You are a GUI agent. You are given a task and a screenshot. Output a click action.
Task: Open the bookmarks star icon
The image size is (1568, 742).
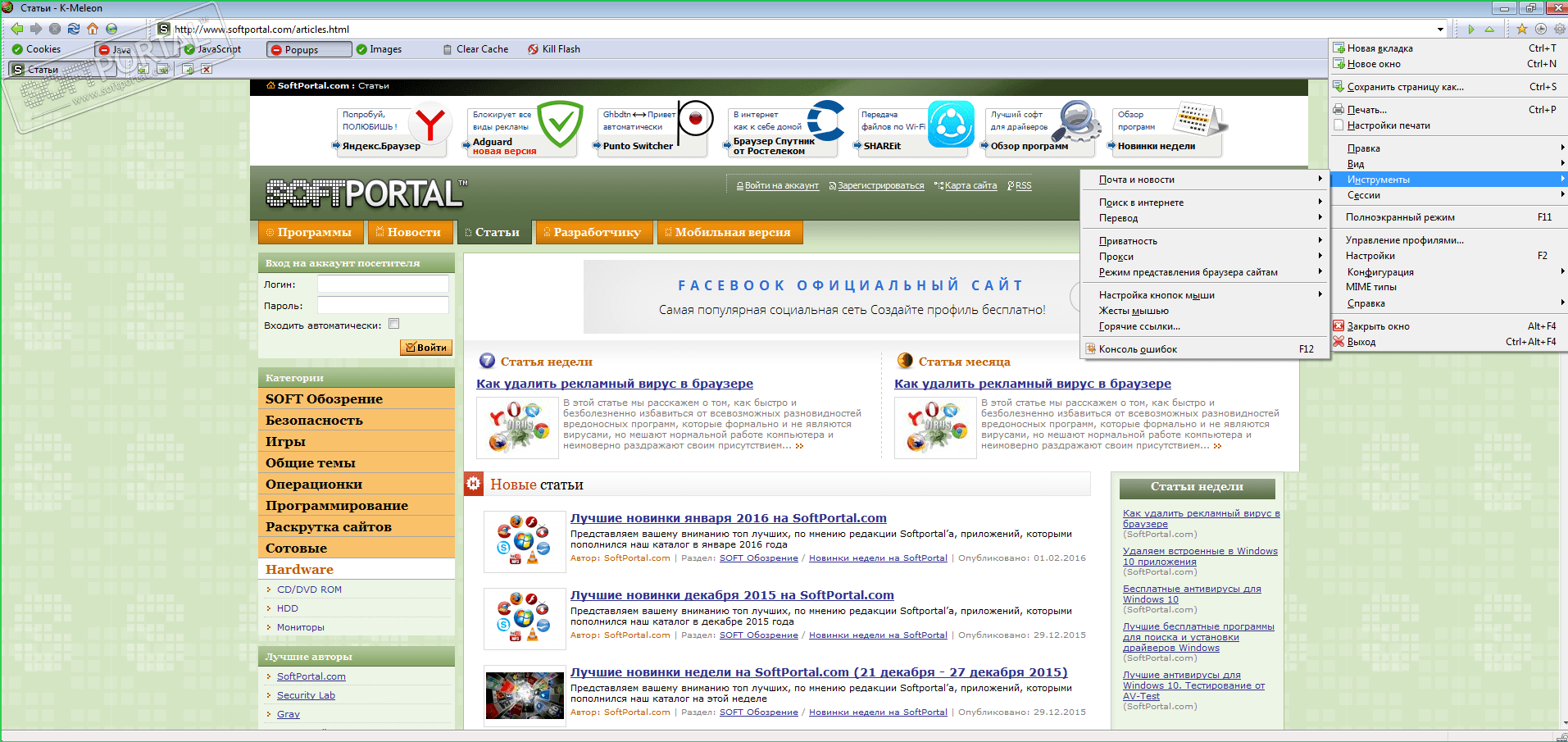click(1522, 30)
